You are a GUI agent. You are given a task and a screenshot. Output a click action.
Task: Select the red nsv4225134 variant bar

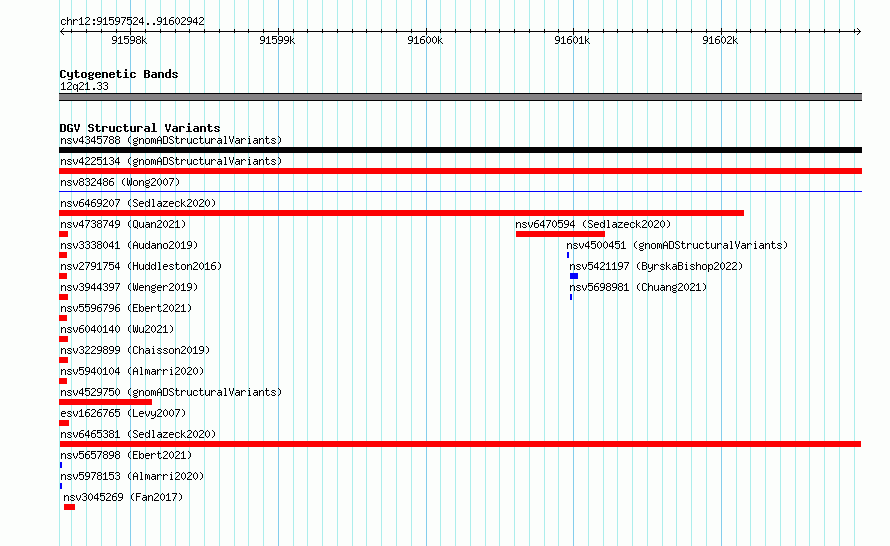click(460, 171)
